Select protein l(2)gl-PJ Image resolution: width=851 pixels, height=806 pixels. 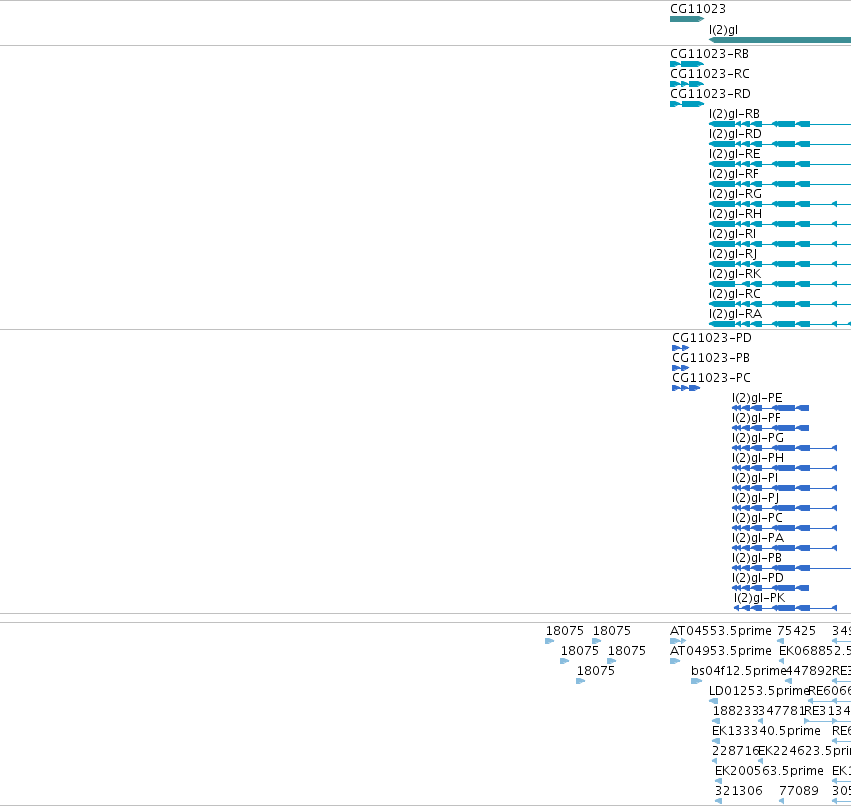[x=785, y=509]
